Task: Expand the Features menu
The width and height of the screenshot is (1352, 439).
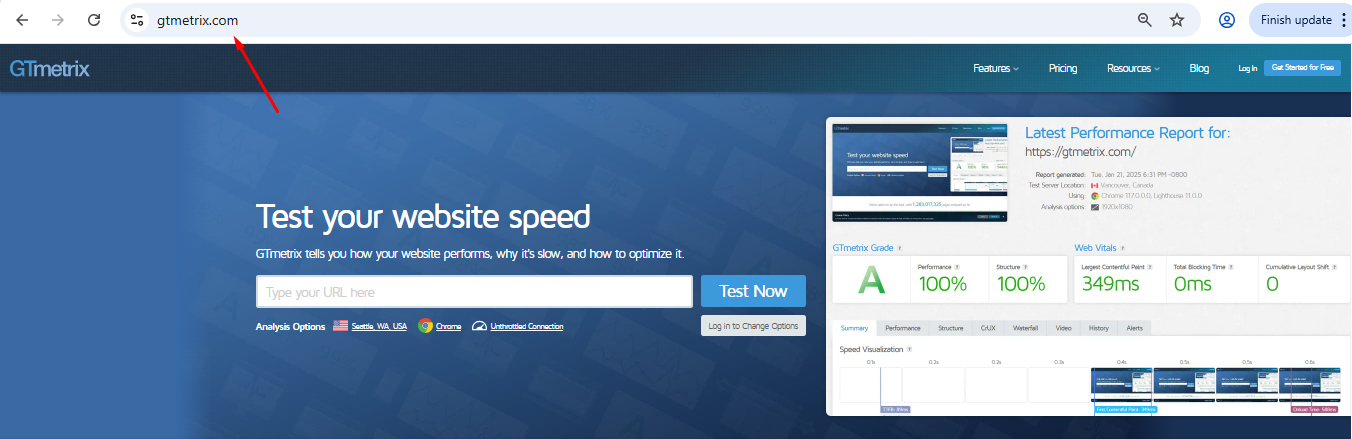Action: pyautogui.click(x=996, y=68)
